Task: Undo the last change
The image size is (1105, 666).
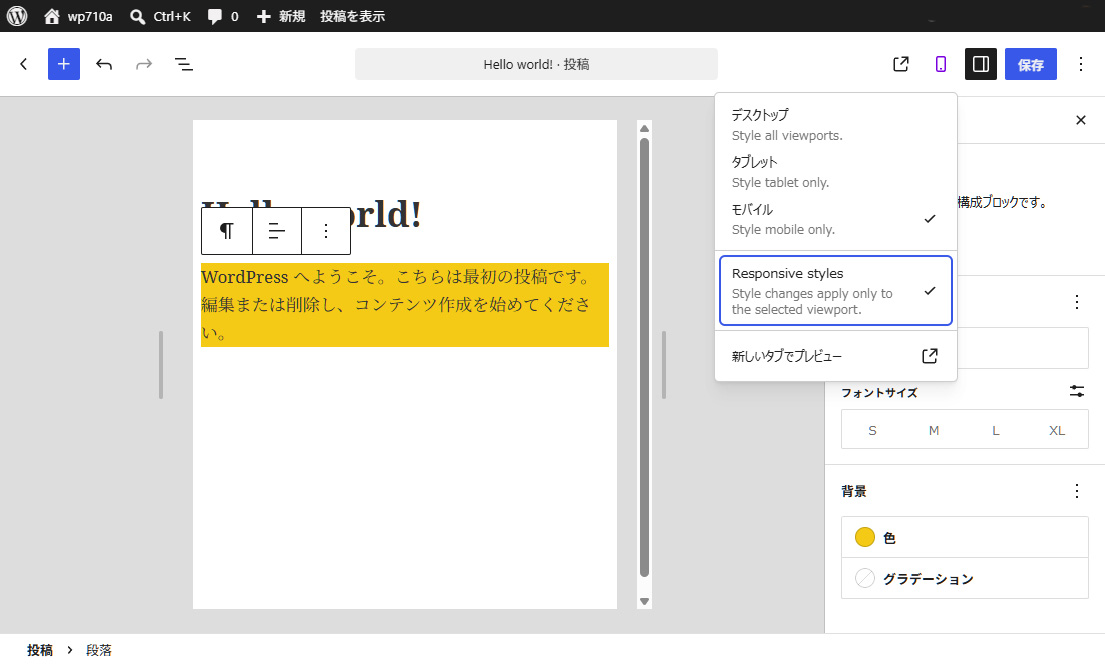Action: (104, 64)
